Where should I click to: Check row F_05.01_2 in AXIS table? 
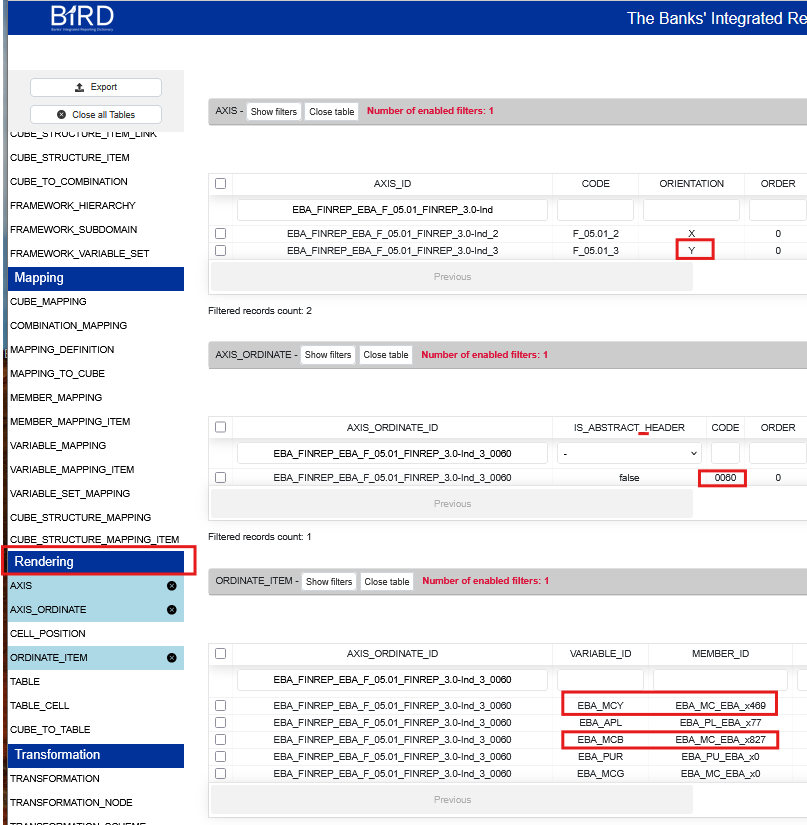tap(220, 234)
